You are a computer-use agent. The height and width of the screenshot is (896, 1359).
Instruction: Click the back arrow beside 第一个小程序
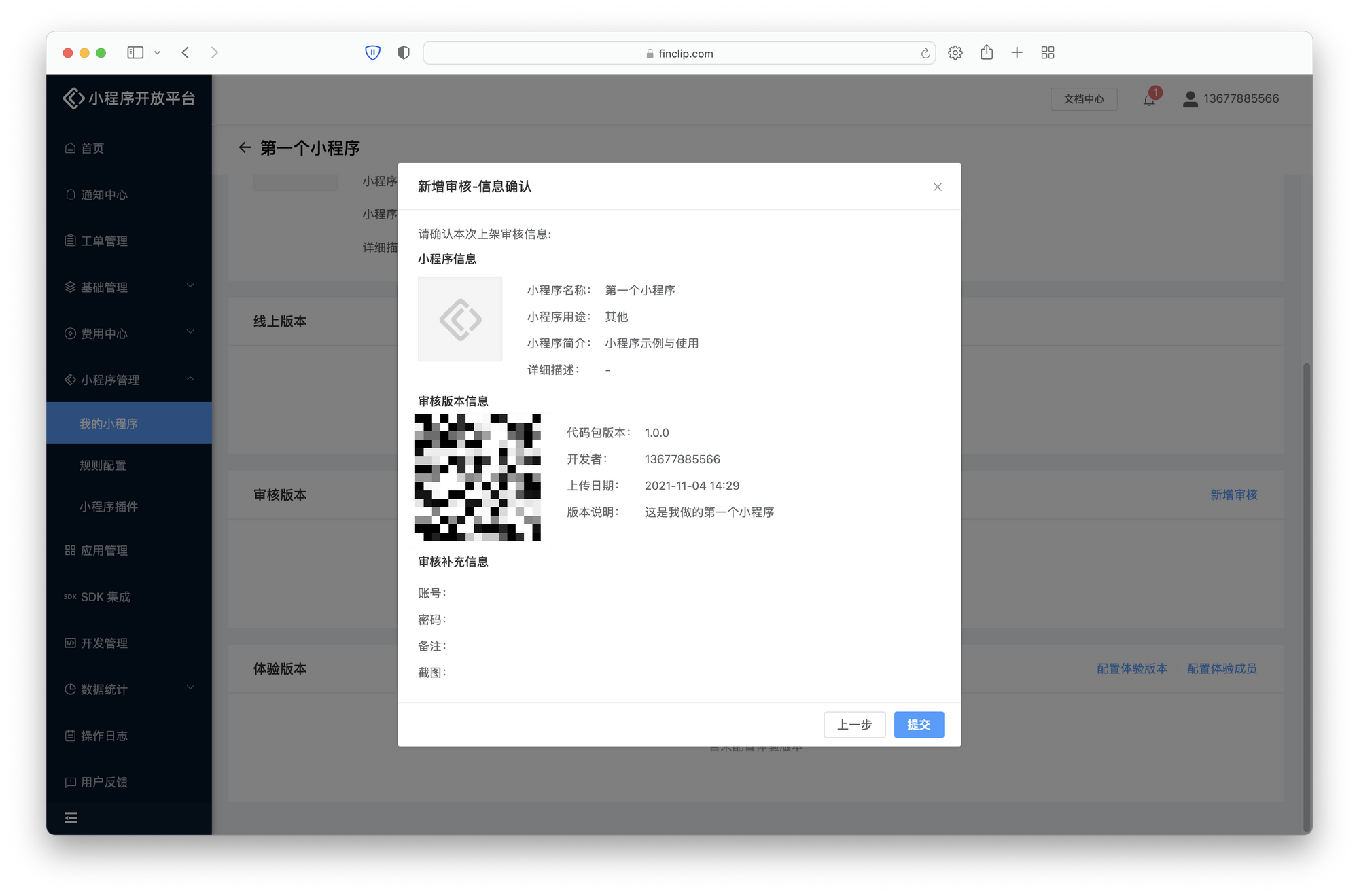click(245, 147)
